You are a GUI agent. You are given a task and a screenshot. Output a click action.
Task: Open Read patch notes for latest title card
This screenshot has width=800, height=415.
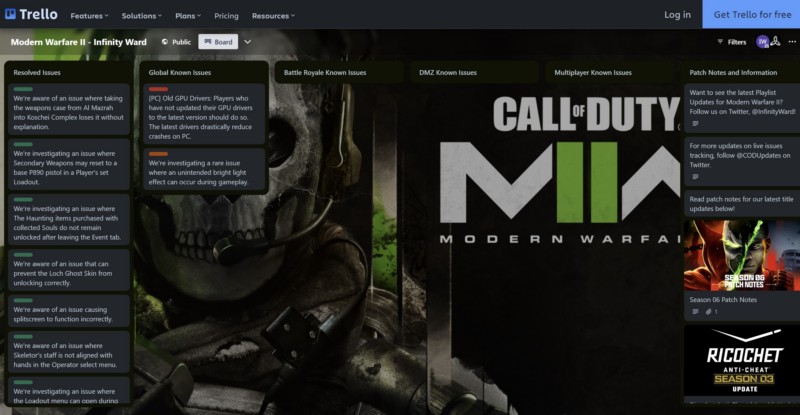click(742, 204)
